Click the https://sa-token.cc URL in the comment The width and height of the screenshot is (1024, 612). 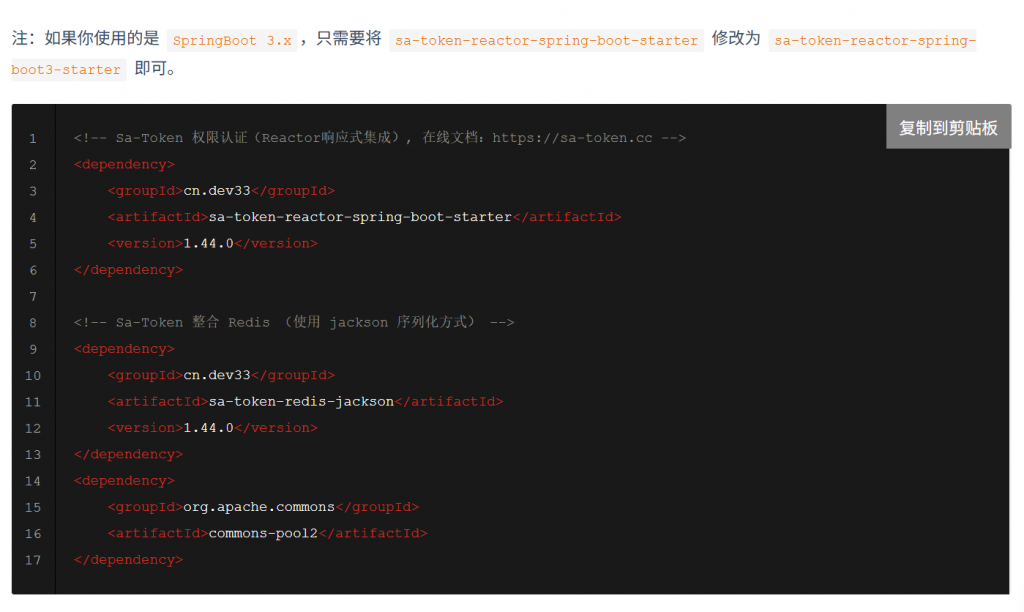572,138
